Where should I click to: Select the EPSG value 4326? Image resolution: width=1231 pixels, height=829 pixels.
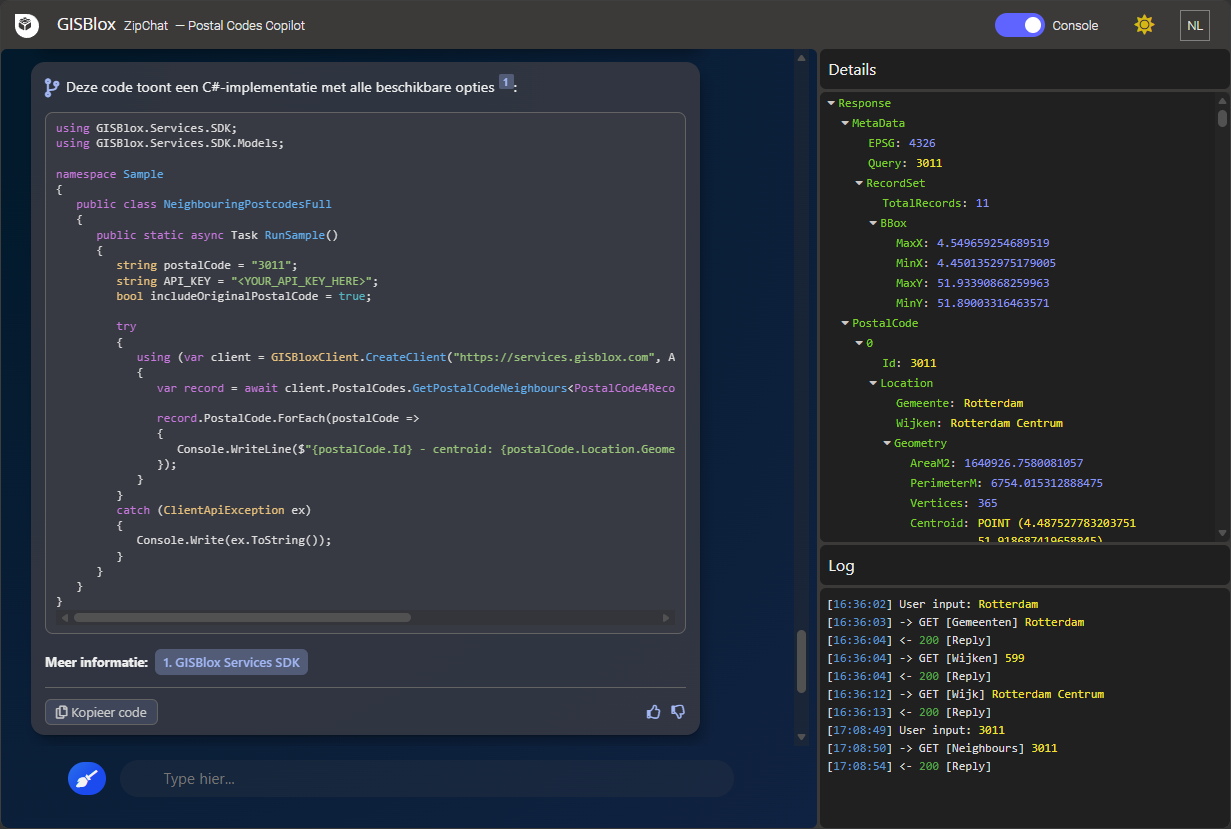[x=922, y=143]
